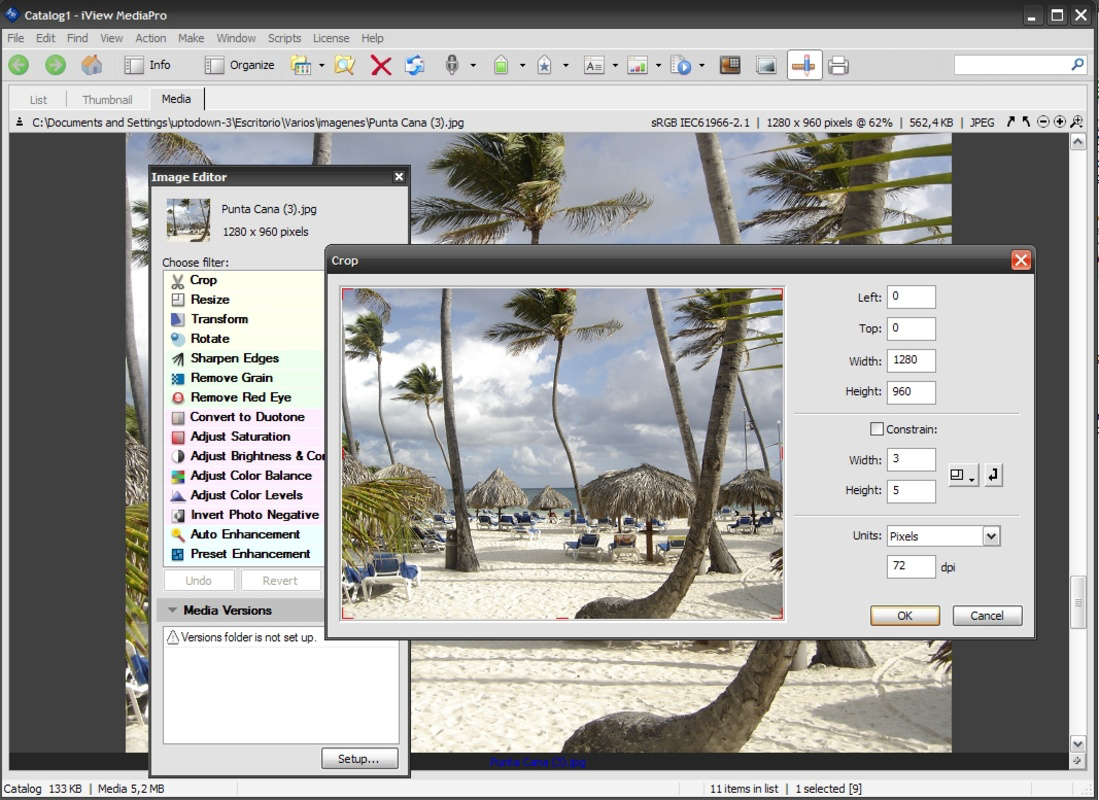Click the chart sort icon

pyautogui.click(x=637, y=66)
